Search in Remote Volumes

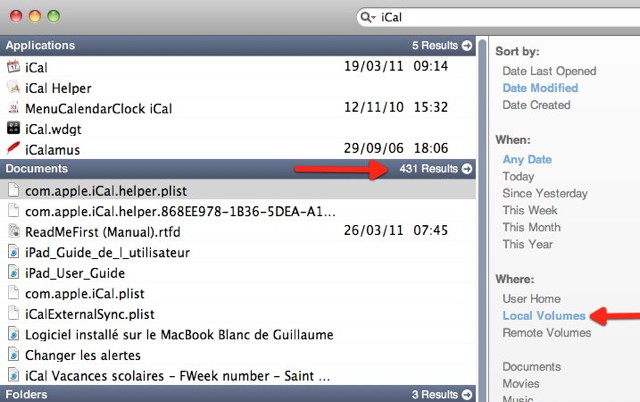pyautogui.click(x=547, y=333)
